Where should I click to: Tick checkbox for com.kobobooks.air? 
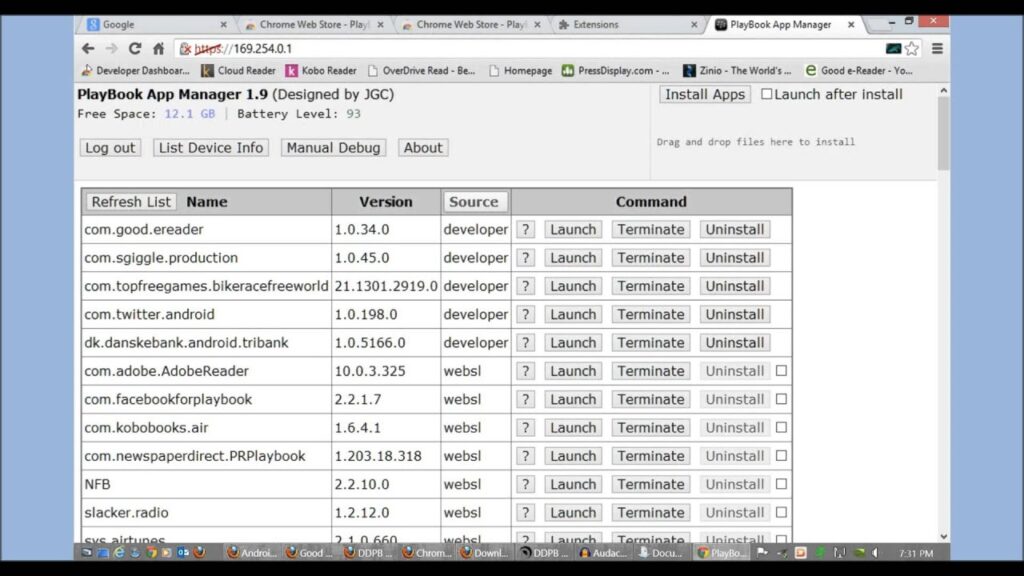(x=781, y=427)
